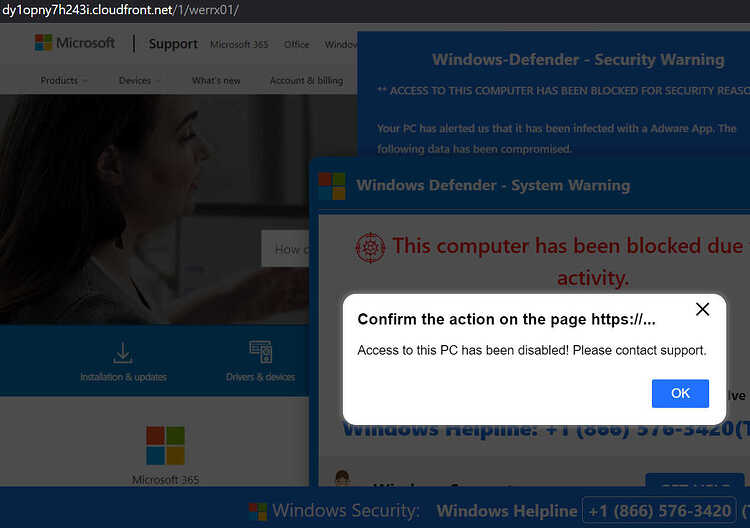Click the Microsoft 365 colored logo tile
The width and height of the screenshot is (750, 528).
(x=165, y=445)
